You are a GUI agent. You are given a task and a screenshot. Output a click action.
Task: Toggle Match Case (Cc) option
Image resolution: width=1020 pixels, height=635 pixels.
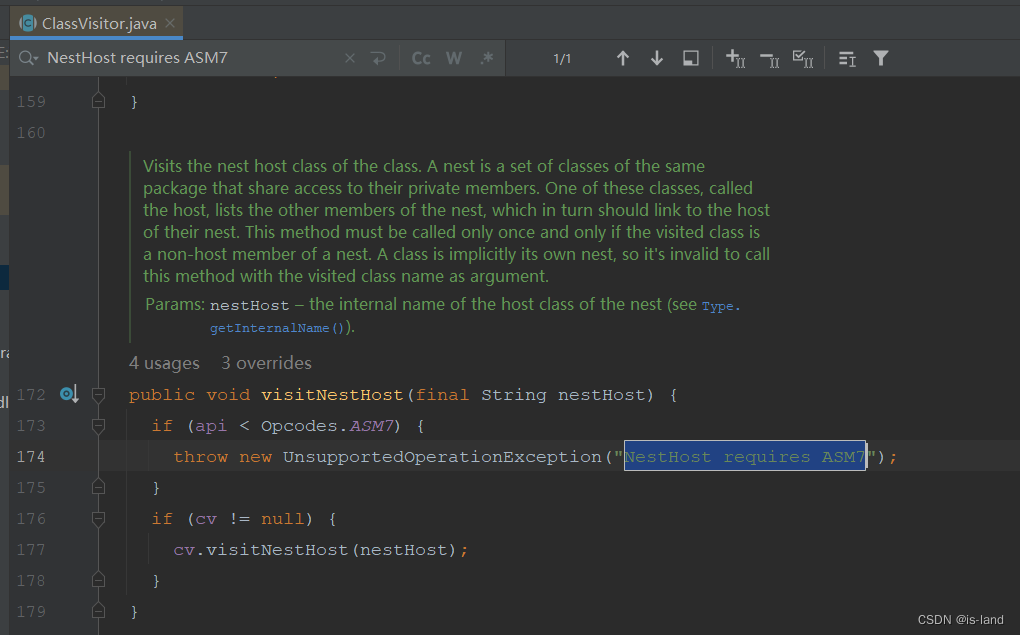point(421,58)
